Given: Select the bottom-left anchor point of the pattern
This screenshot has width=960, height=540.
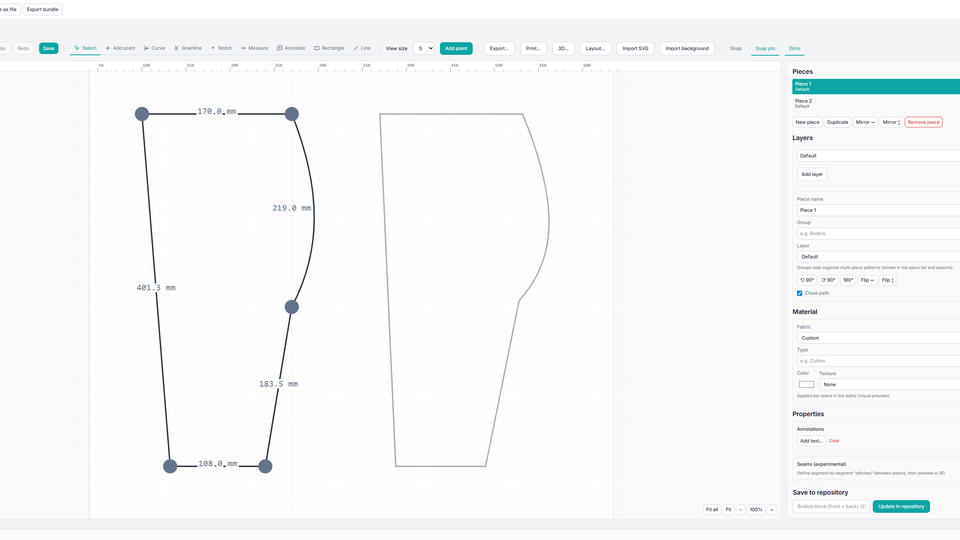Looking at the screenshot, I should pyautogui.click(x=170, y=466).
